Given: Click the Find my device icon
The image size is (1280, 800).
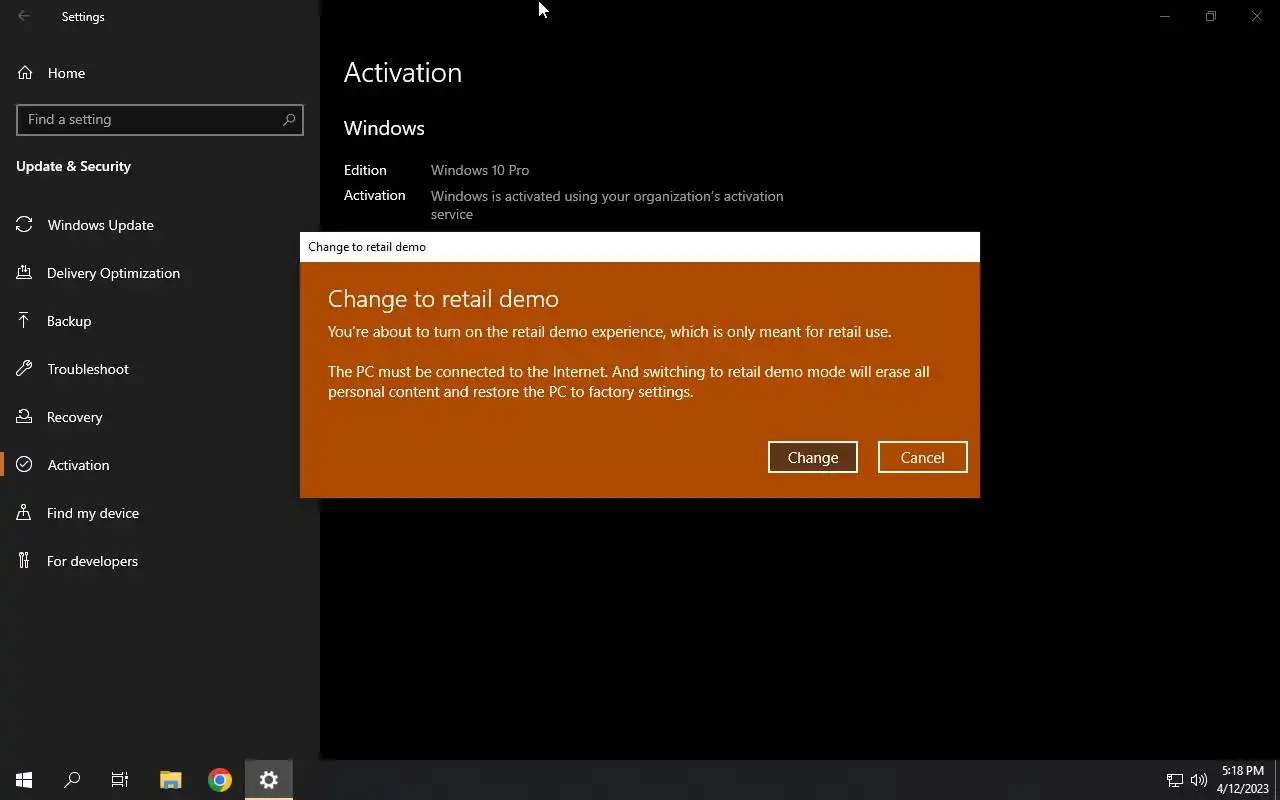Looking at the screenshot, I should tap(24, 513).
